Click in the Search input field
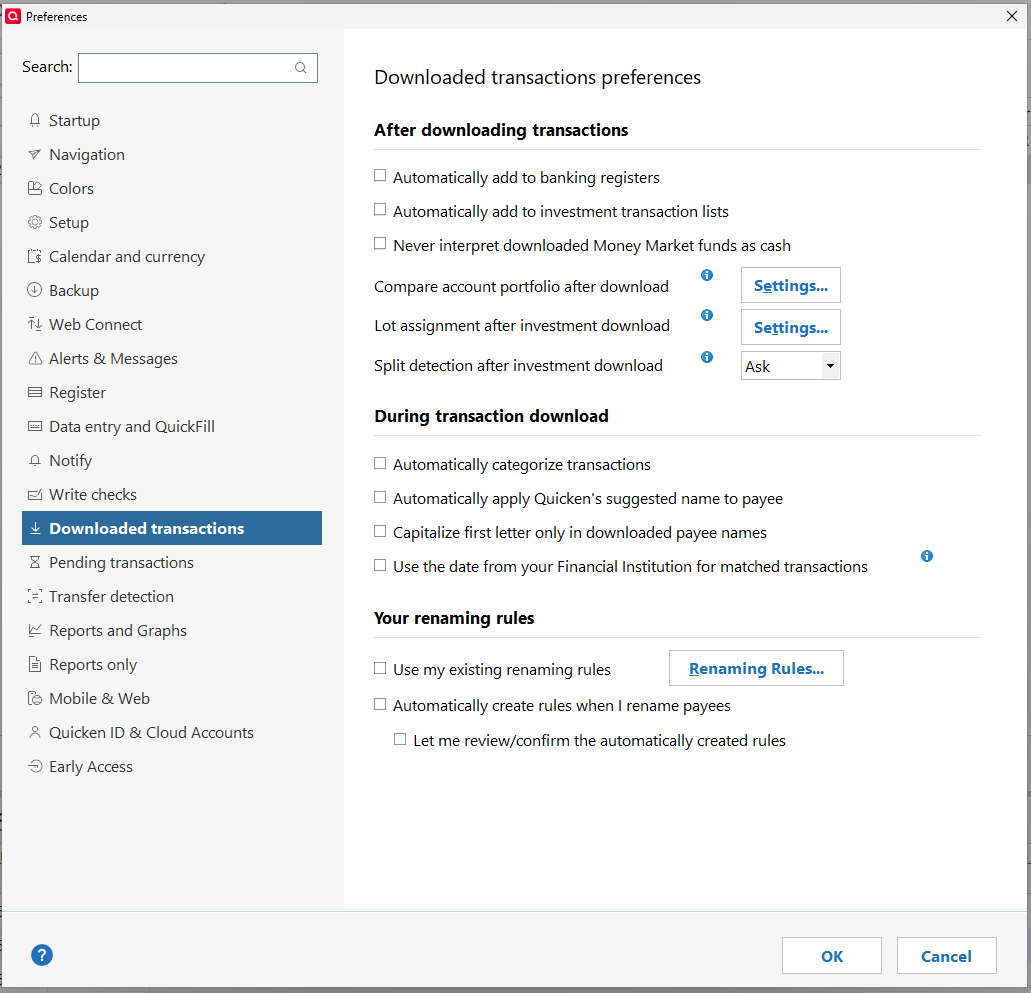The height and width of the screenshot is (993, 1031). click(198, 68)
